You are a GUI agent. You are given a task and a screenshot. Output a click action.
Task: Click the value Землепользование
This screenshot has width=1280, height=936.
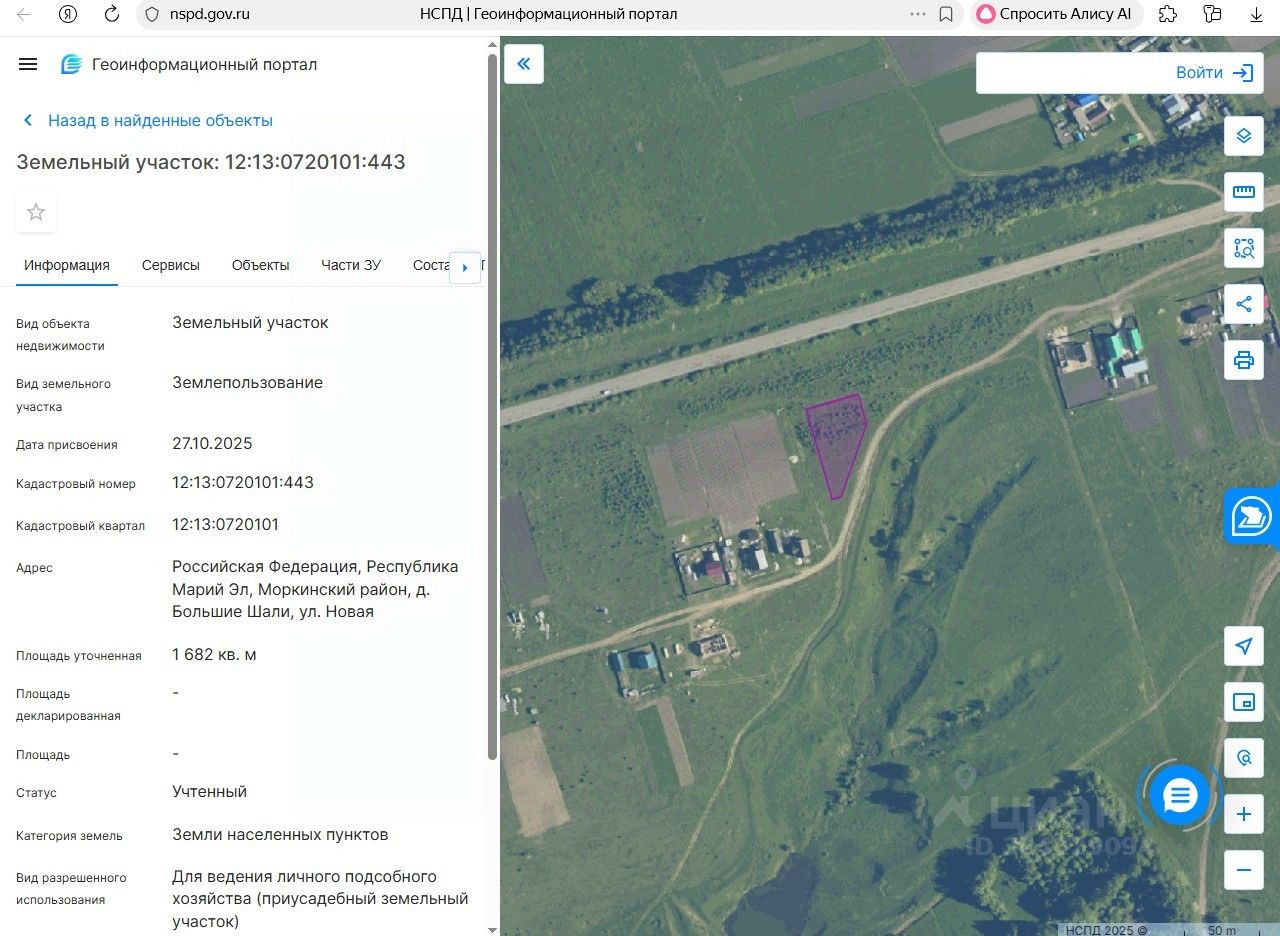coord(248,383)
